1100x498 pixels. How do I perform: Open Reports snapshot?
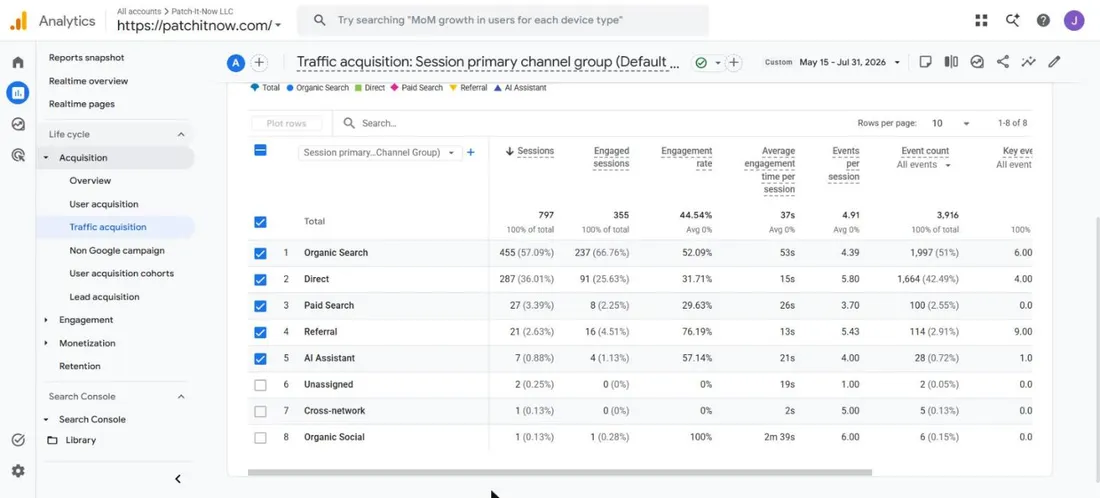click(86, 58)
